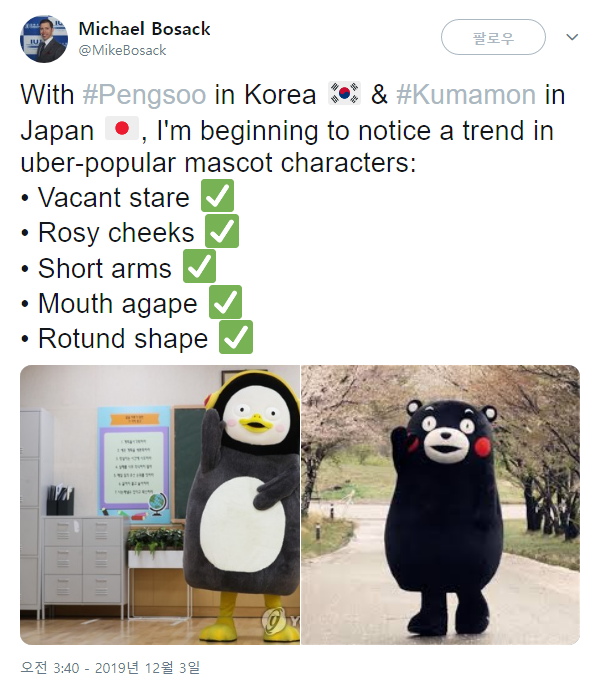Viewport: 598px width, 686px height.
Task: Open the #Kumamon hashtag link
Action: point(466,94)
